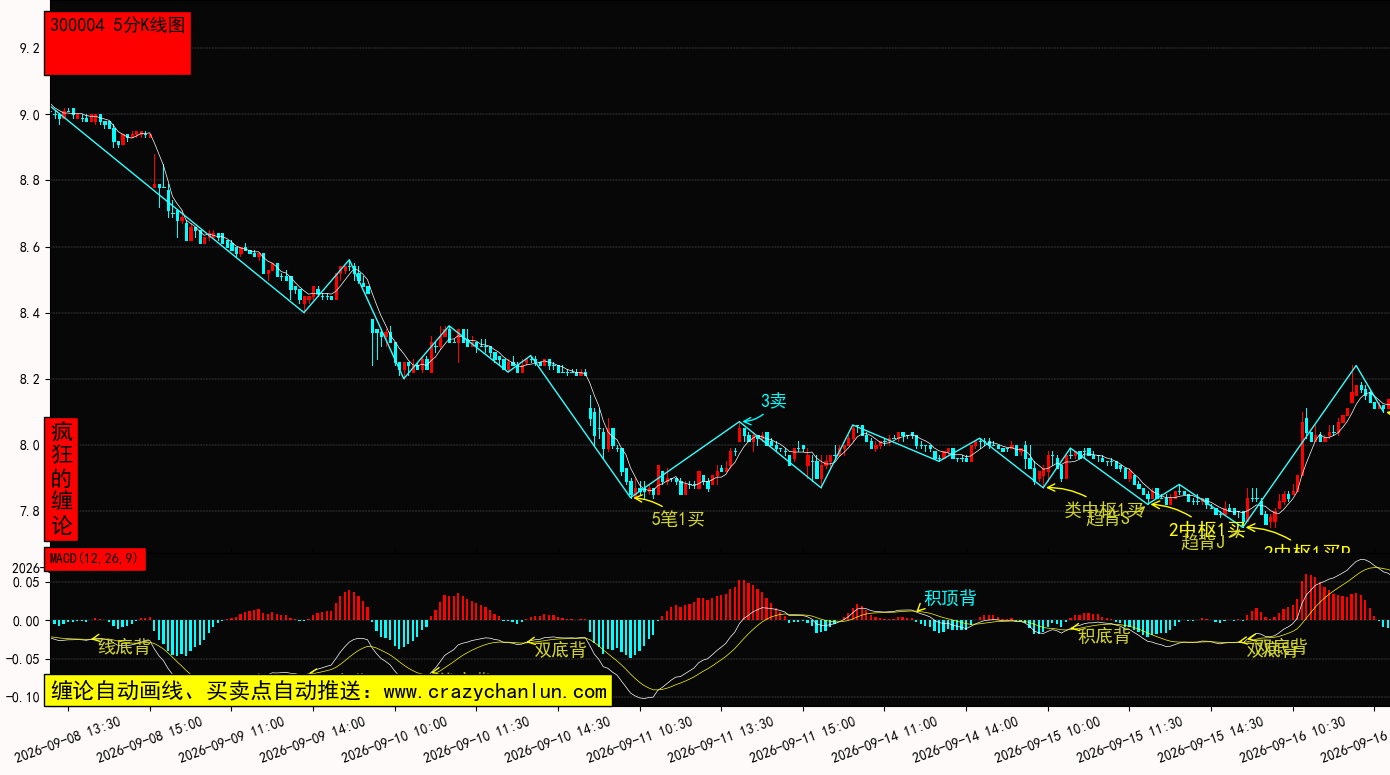Click the 0.05 MACD axis tick
Image resolution: width=1390 pixels, height=775 pixels.
(x=26, y=582)
